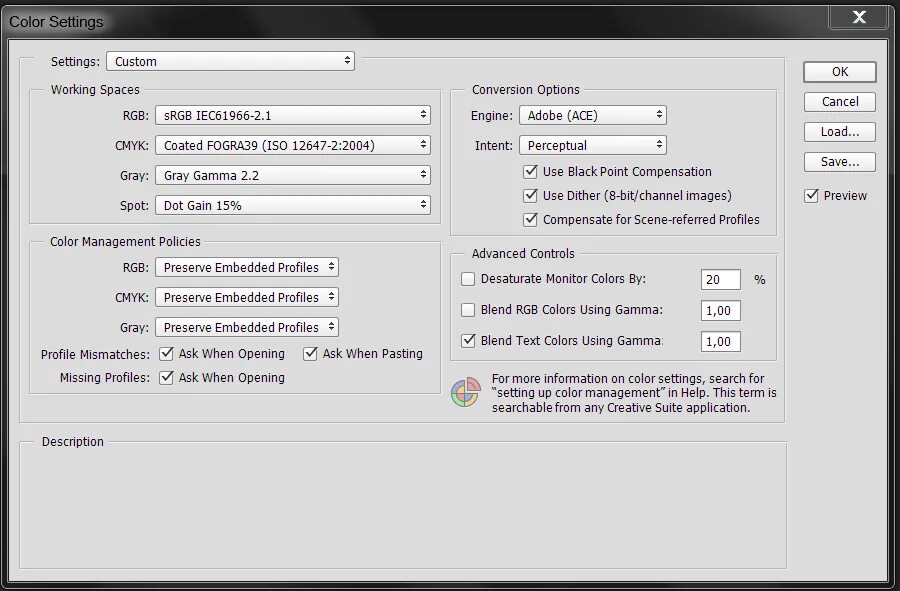Enable Desaturate Monitor Colors By checkbox
Viewport: 900px width, 591px height.
(x=468, y=279)
